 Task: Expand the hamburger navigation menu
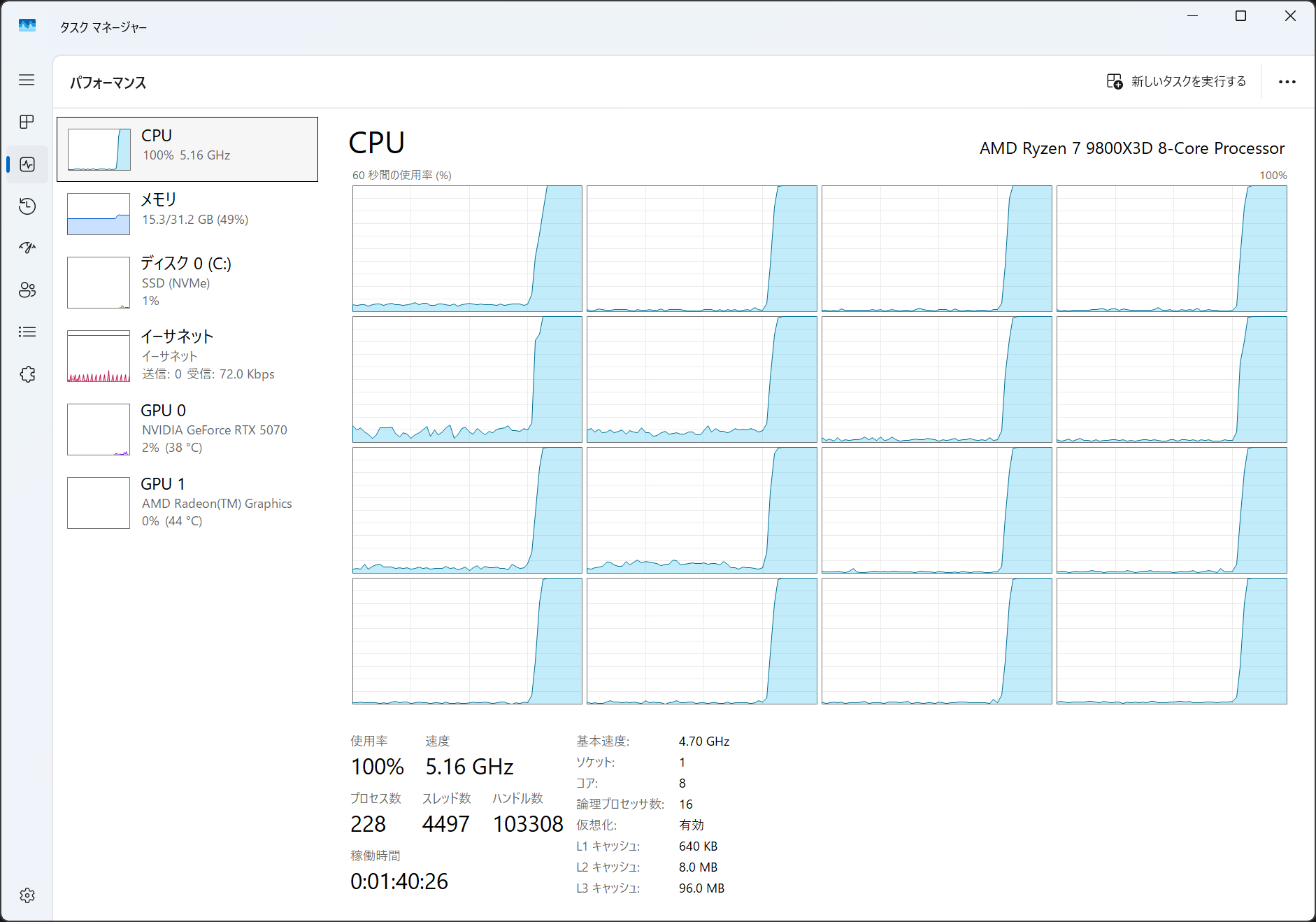click(x=27, y=80)
